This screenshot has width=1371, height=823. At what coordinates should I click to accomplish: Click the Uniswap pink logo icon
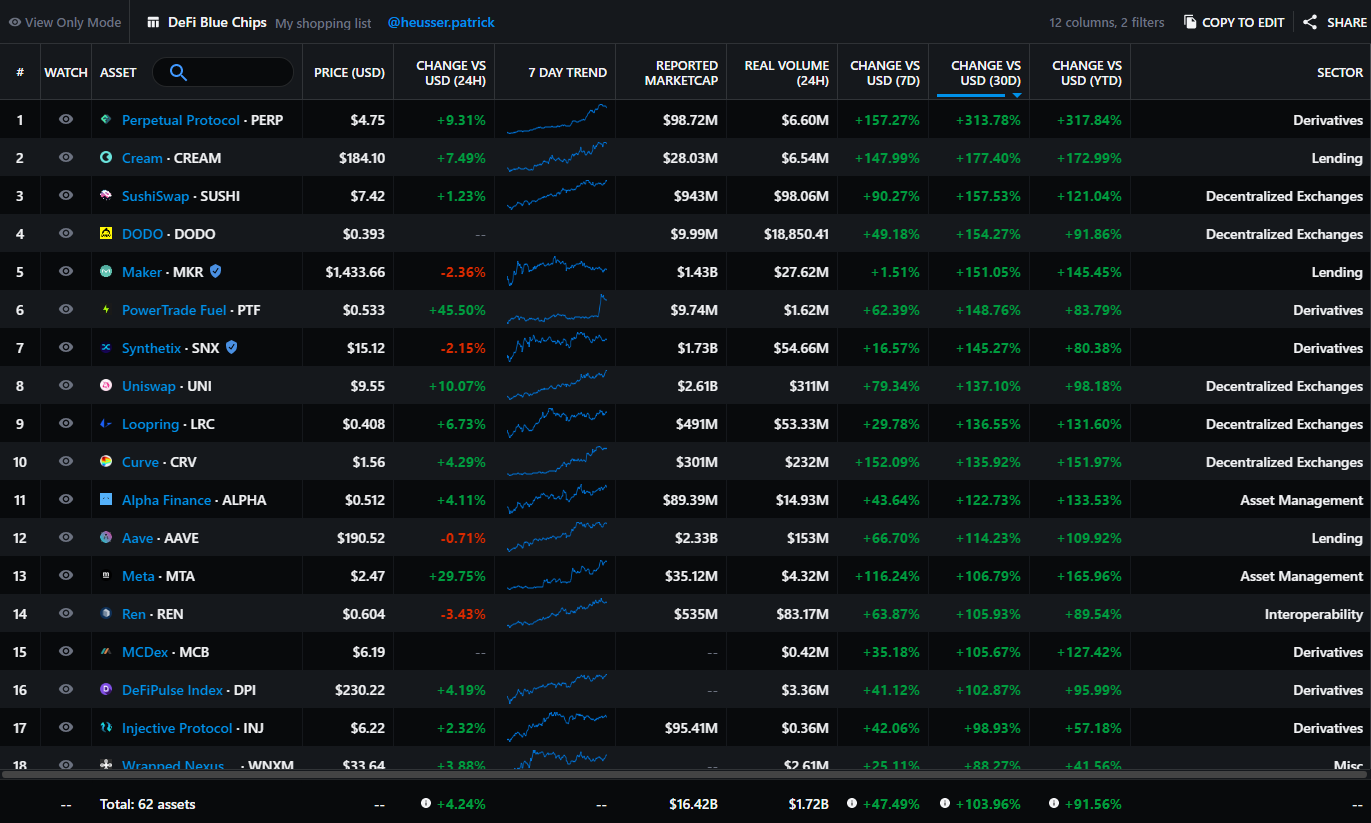(106, 386)
